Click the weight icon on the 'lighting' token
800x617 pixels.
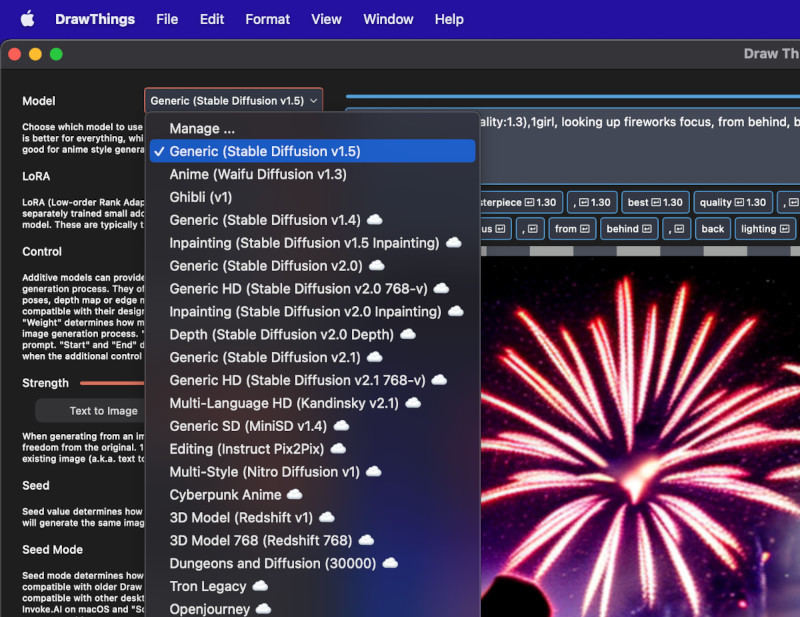click(785, 229)
